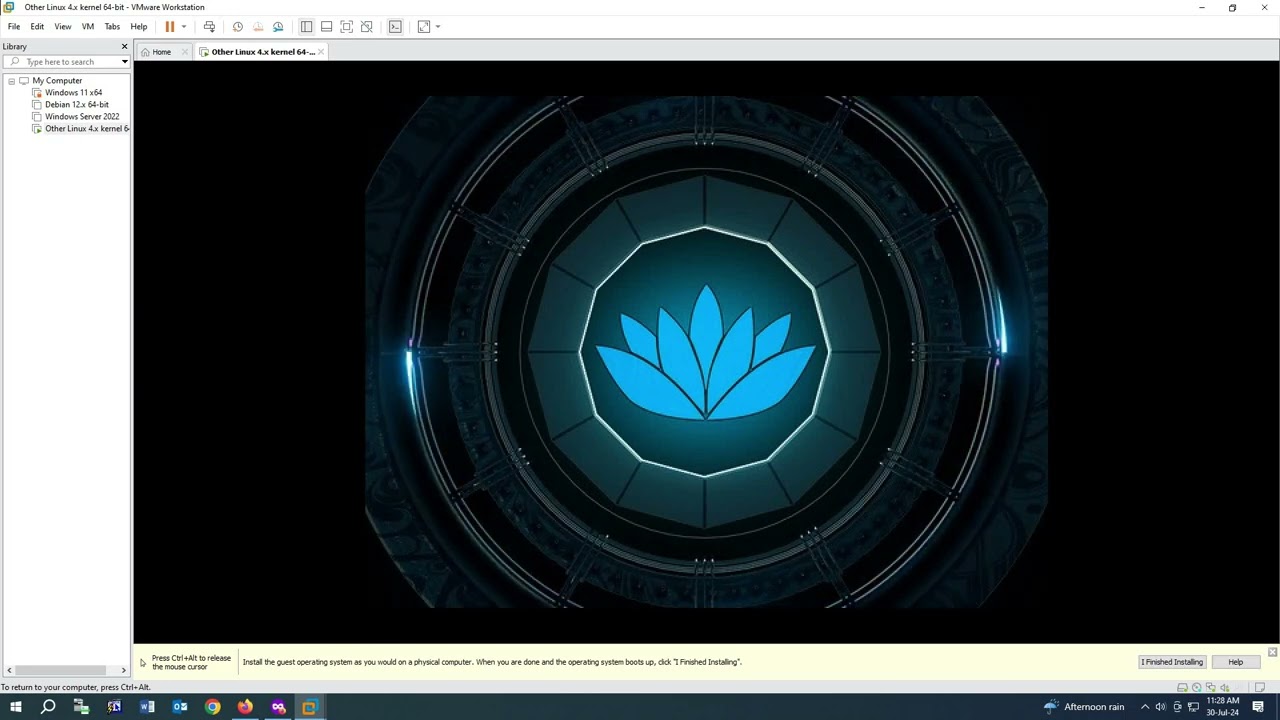Select the Windows 11 x64 VM
1280x720 pixels.
coord(73,93)
